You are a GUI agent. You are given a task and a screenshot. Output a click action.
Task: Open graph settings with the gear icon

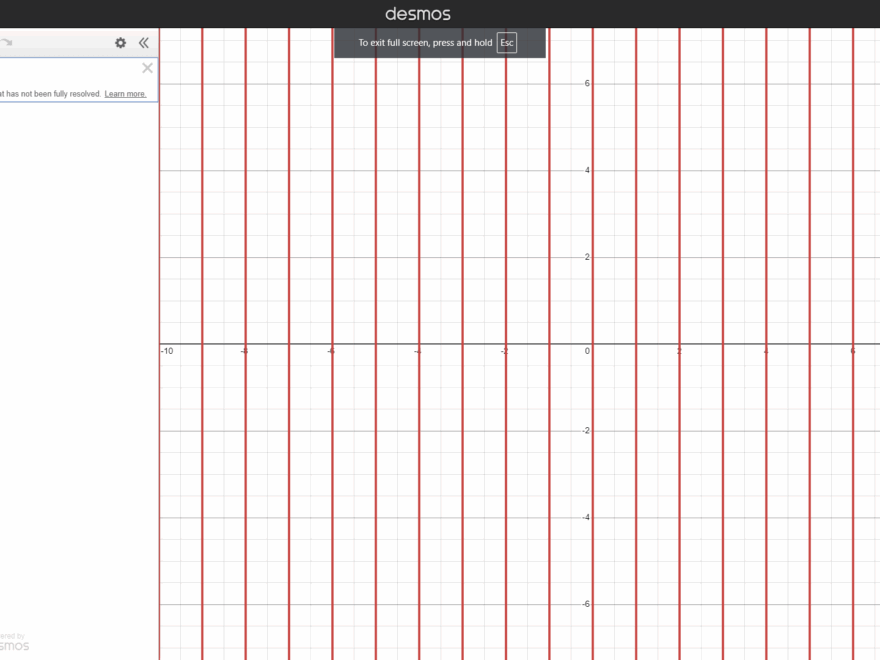pos(120,43)
